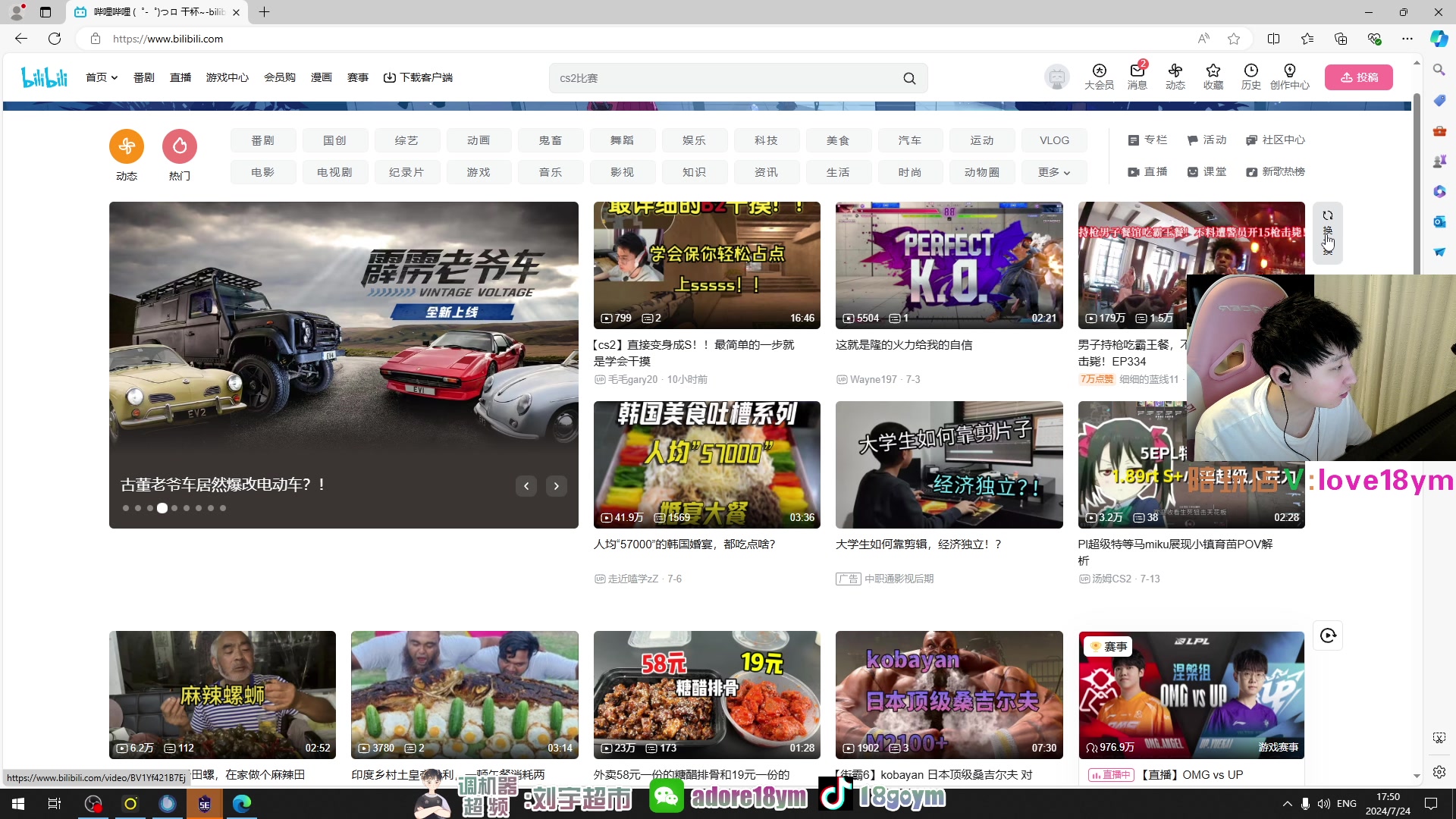Open the 大学生如何靠剪辑 title link
The height and width of the screenshot is (819, 1456).
tap(918, 544)
